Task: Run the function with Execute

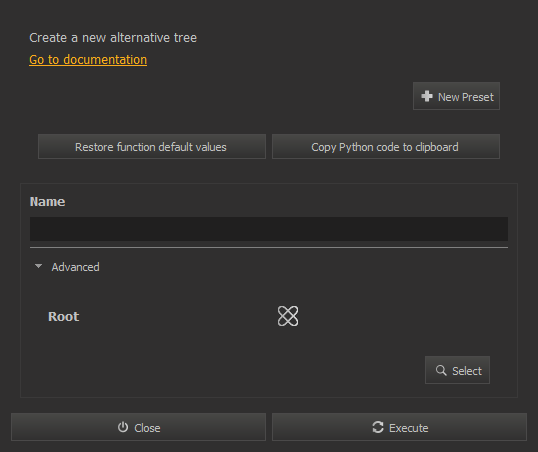Action: [x=399, y=427]
